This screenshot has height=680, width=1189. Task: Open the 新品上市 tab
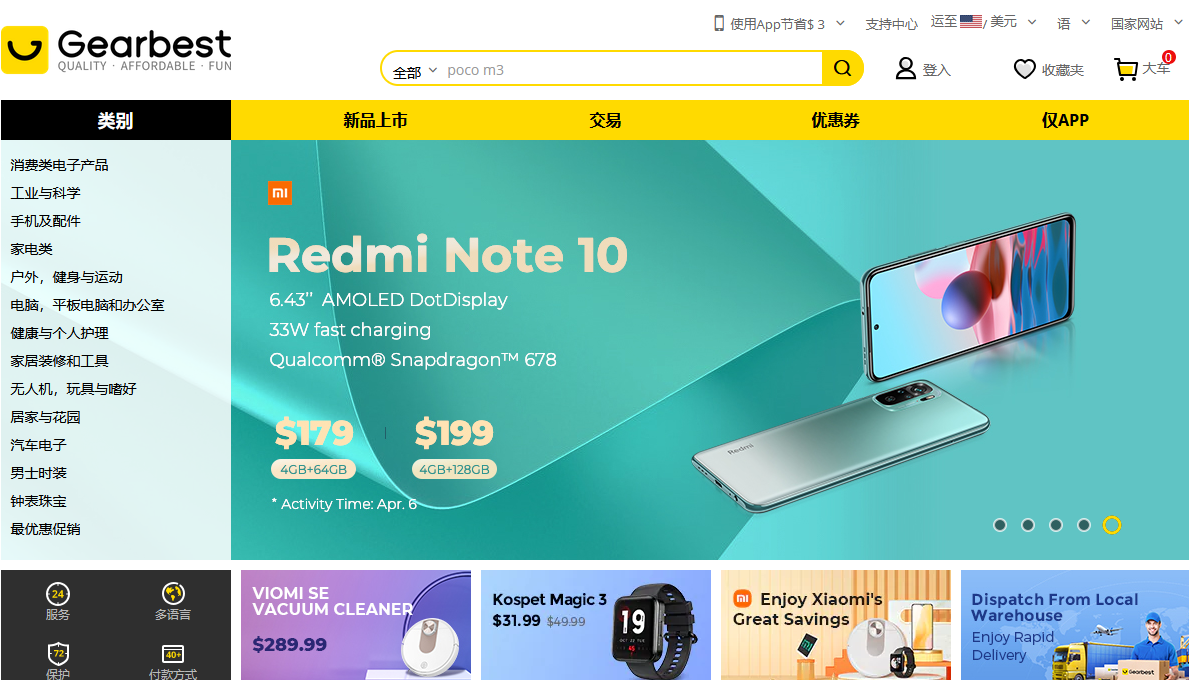[x=375, y=120]
